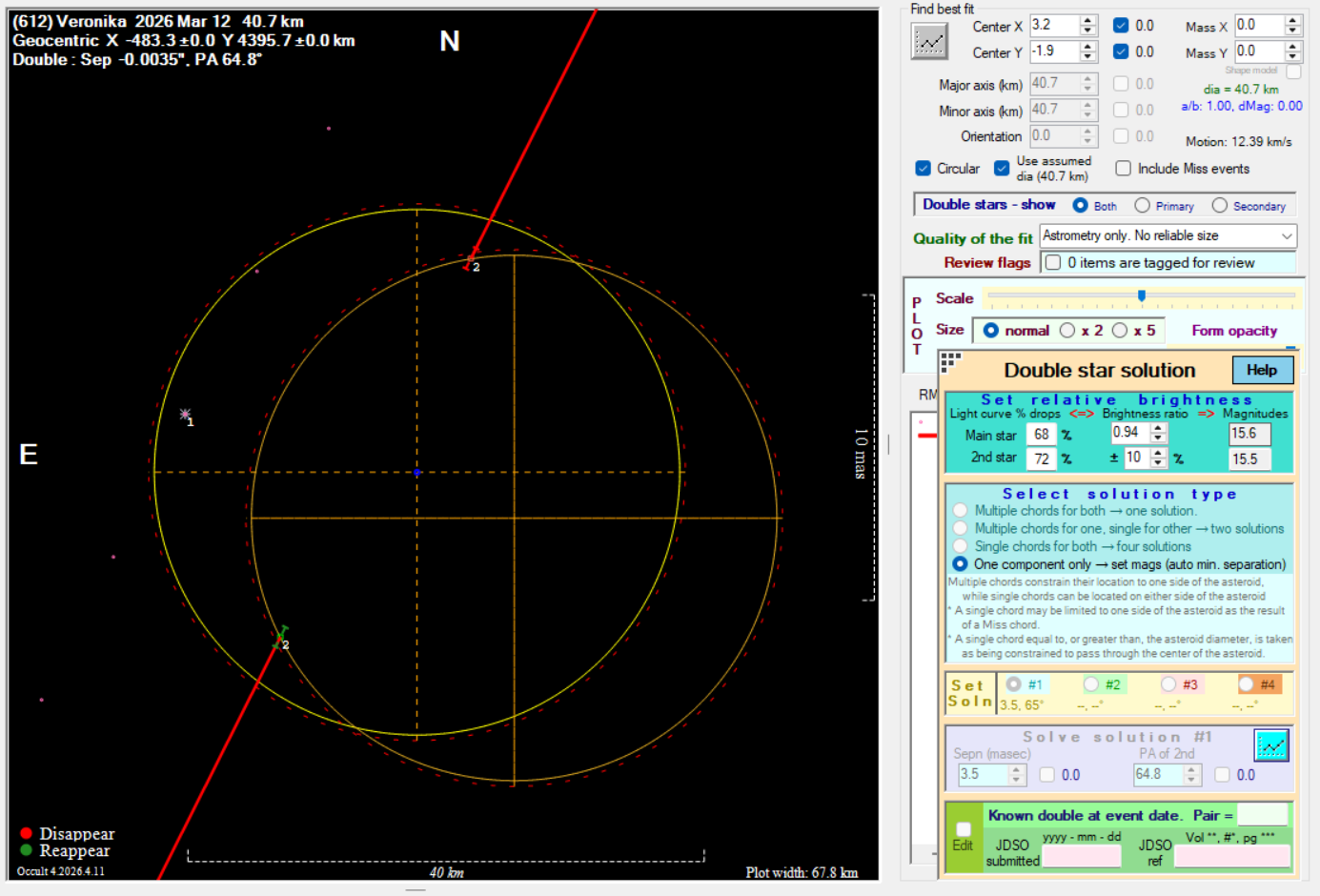Click the Main star % drop field
Viewport: 1320px width, 896px height.
[x=1041, y=435]
